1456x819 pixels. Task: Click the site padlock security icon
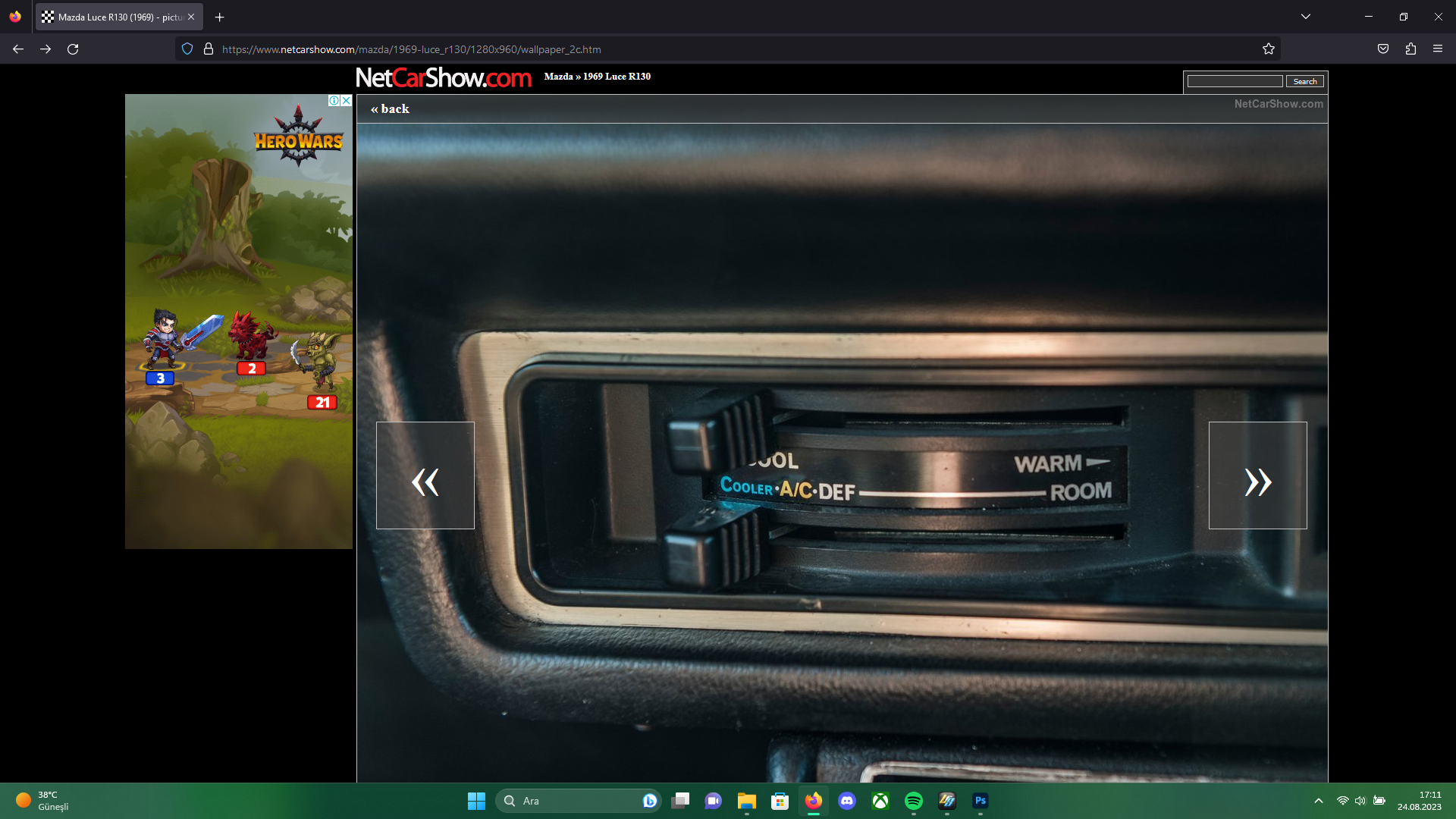pyautogui.click(x=209, y=49)
